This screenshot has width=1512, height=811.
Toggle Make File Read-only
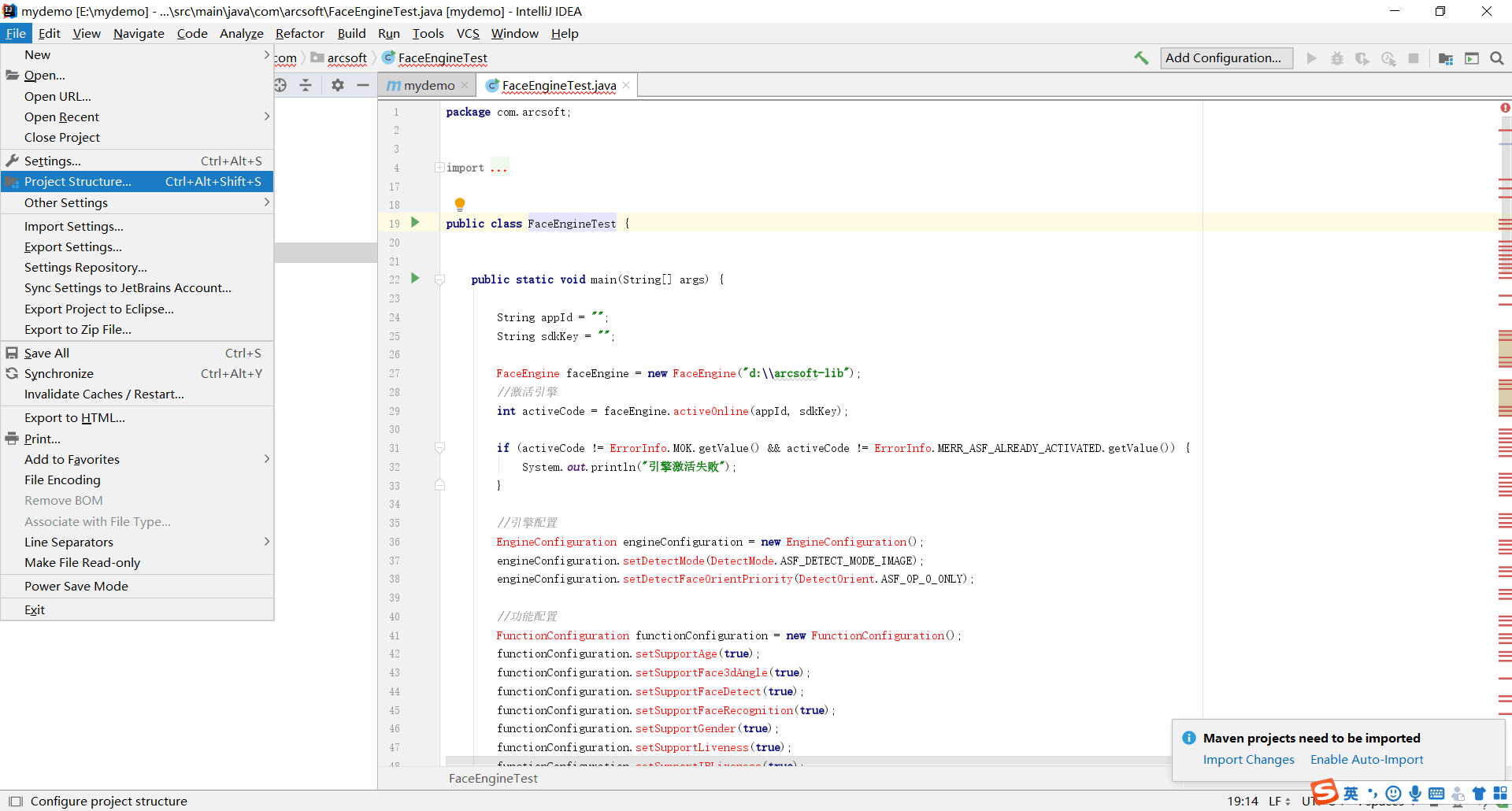[x=82, y=562]
